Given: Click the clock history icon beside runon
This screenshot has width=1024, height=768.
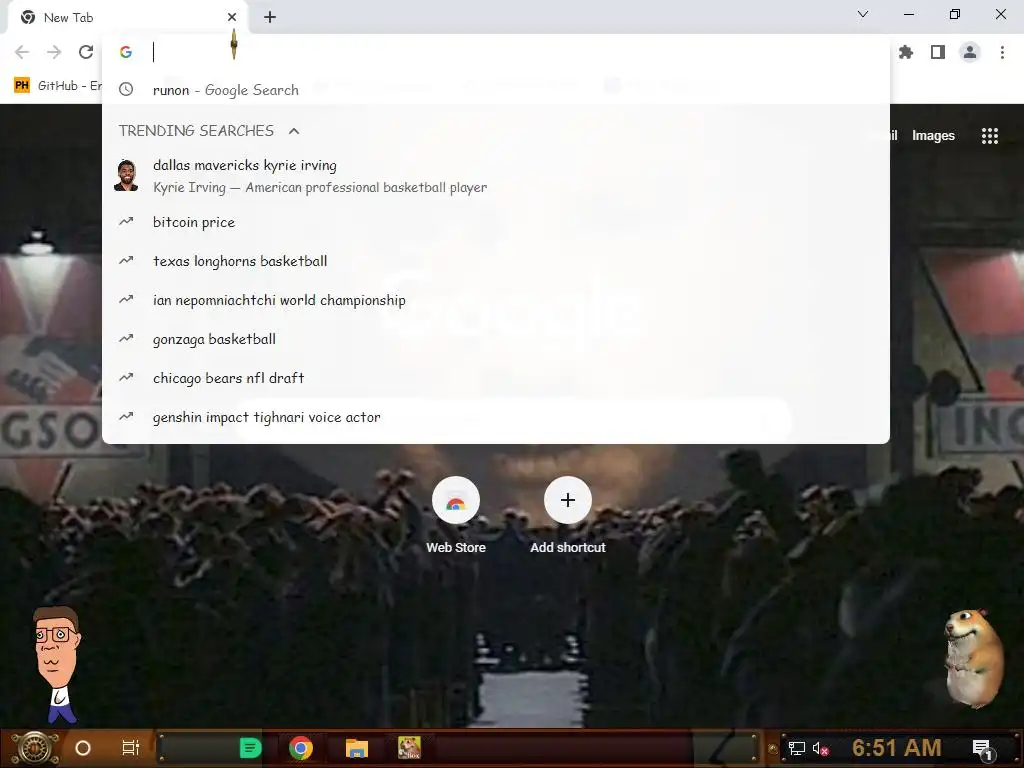Looking at the screenshot, I should [x=126, y=89].
